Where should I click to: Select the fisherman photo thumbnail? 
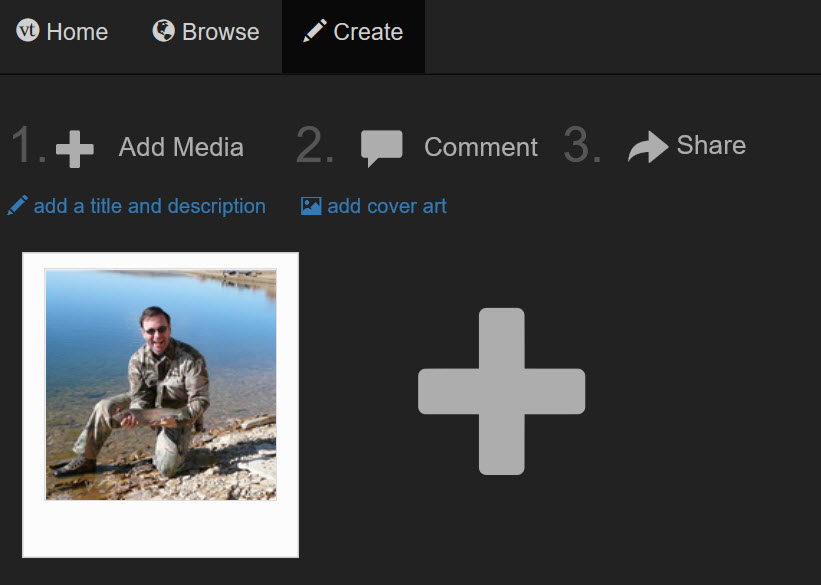[x=160, y=384]
